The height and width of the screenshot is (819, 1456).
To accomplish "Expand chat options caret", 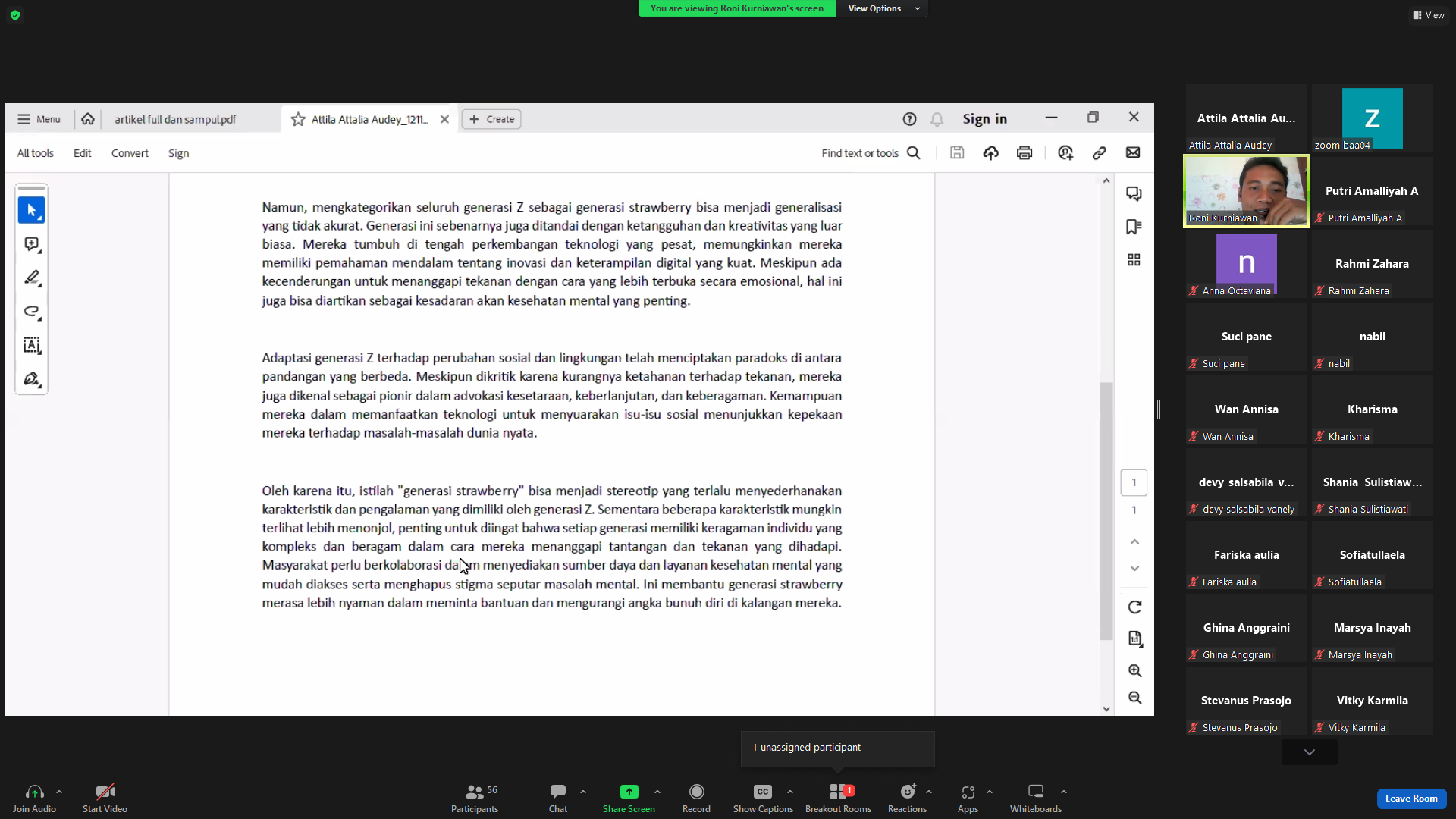I will pos(583,792).
